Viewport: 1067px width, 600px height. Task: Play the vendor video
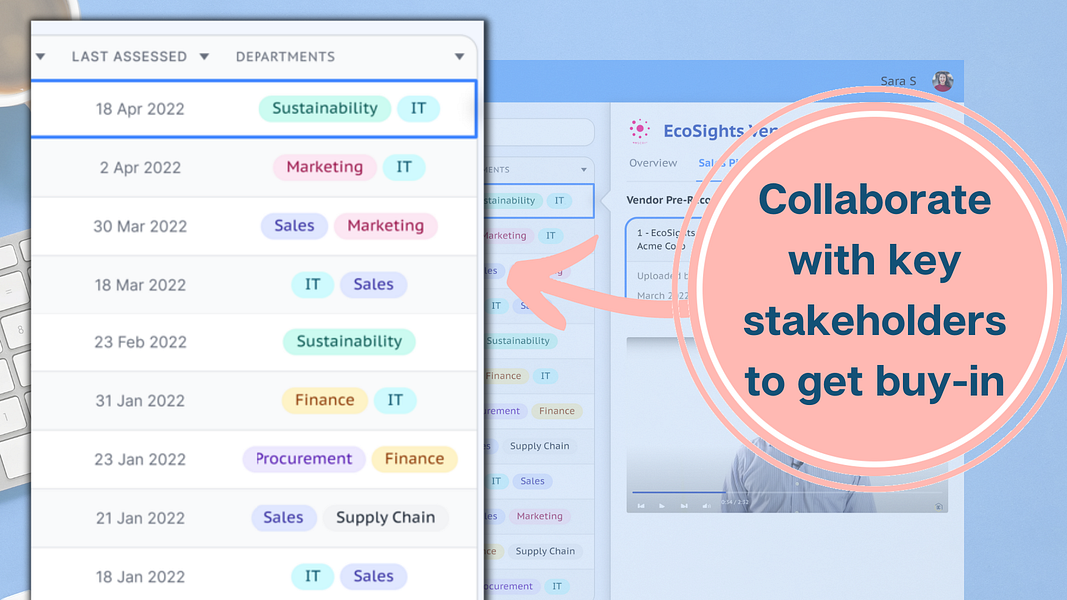pos(662,505)
